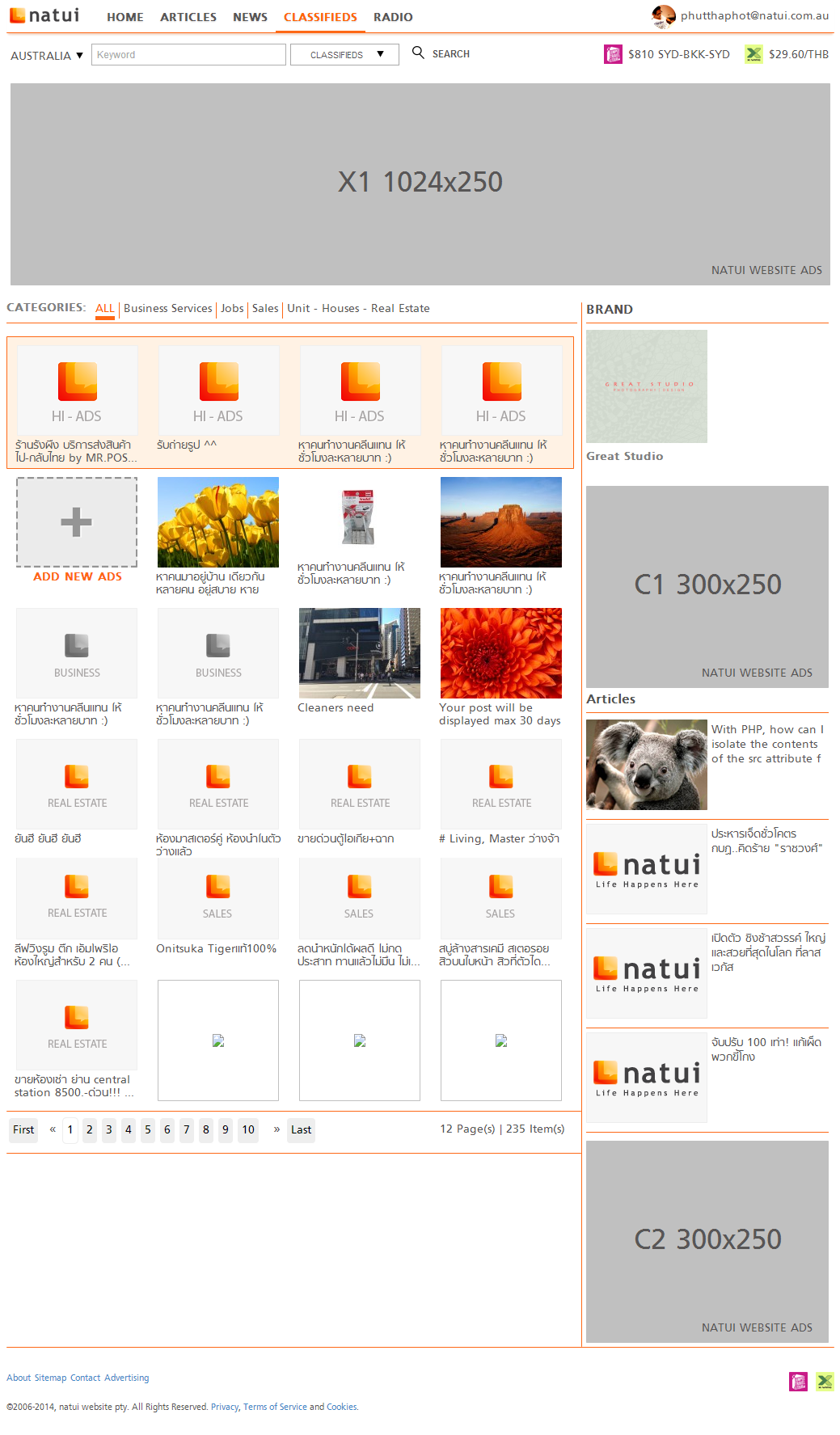Viewport: 840px width, 1435px height.
Task: Go to page 5 of listings
Action: pos(148,1129)
